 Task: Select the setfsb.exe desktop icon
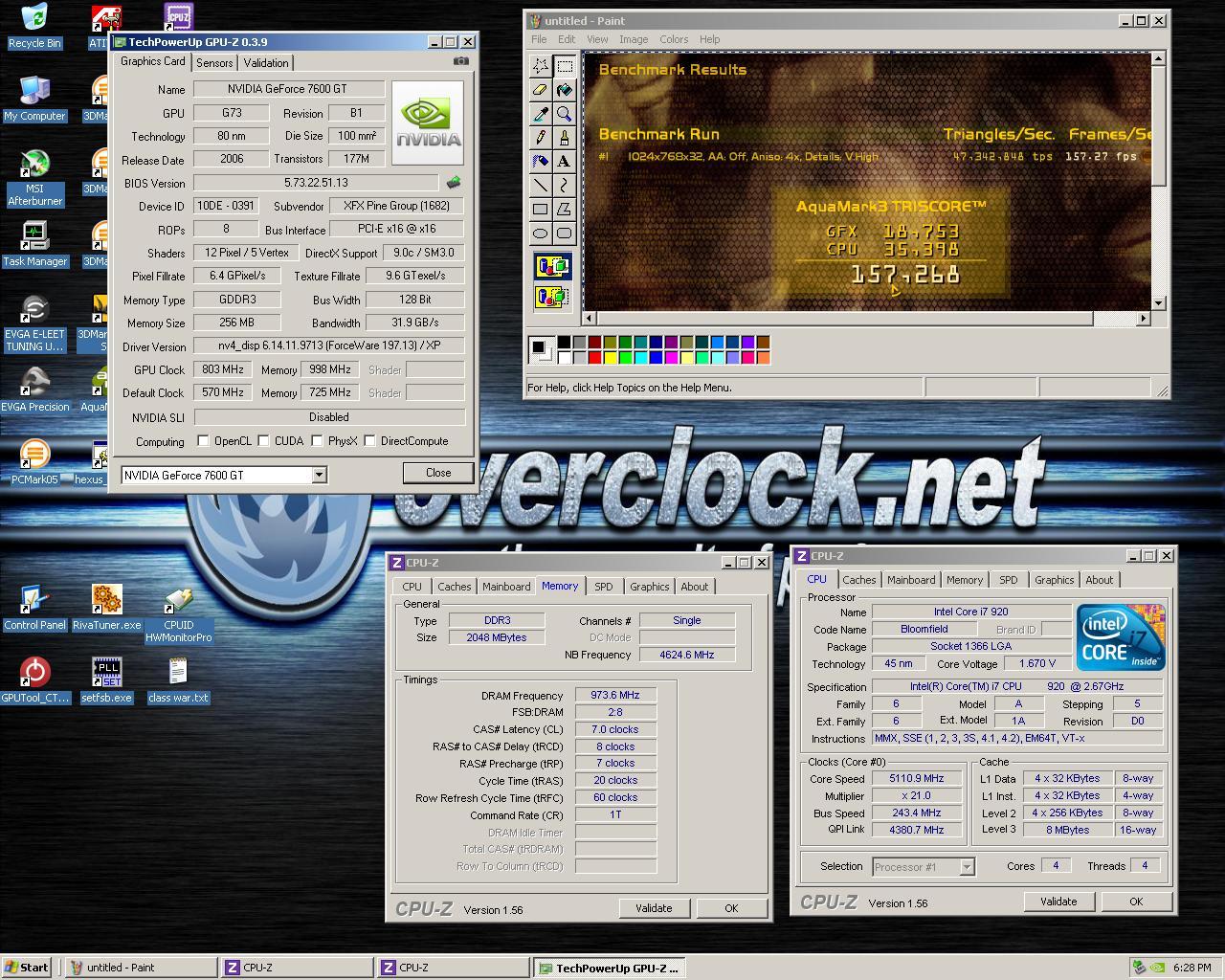(106, 679)
